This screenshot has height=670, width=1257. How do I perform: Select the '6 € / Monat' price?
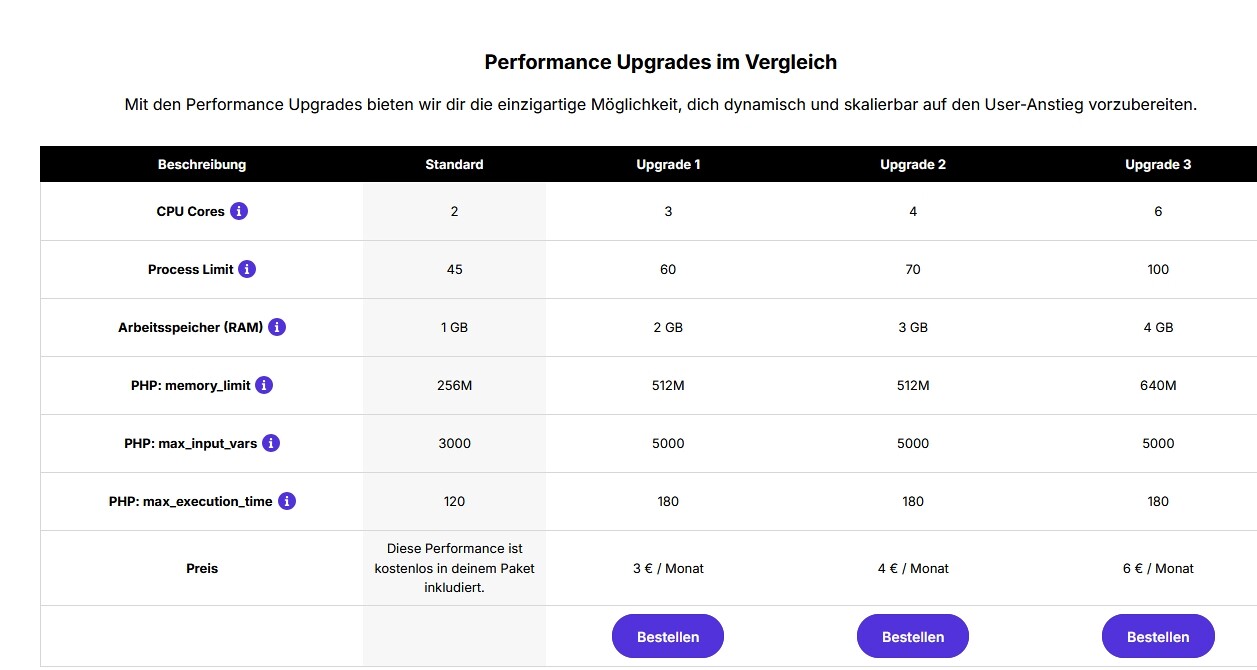[1158, 568]
